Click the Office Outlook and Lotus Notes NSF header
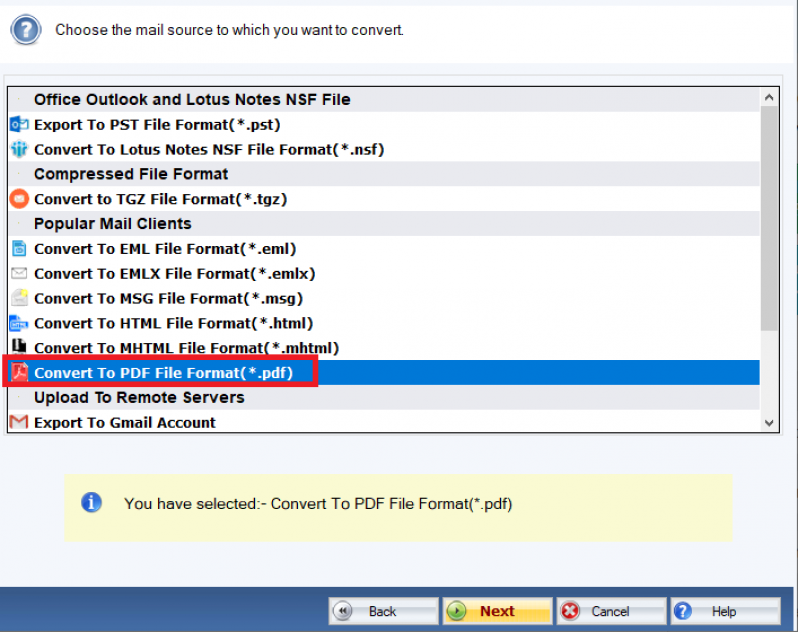This screenshot has width=798, height=632. (384, 100)
